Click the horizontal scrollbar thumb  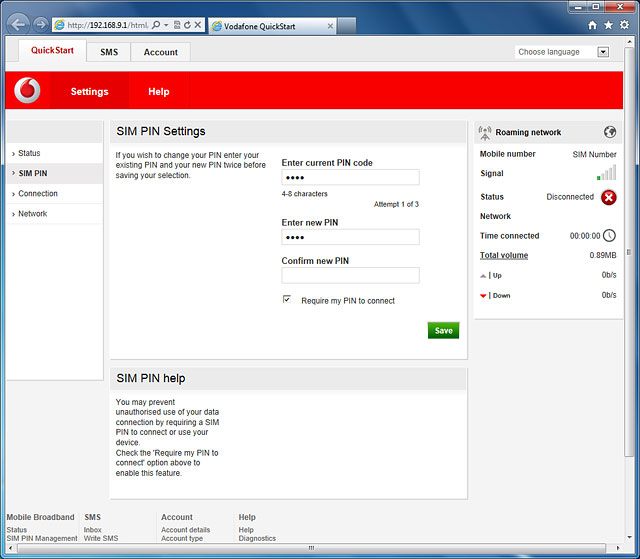(x=311, y=548)
